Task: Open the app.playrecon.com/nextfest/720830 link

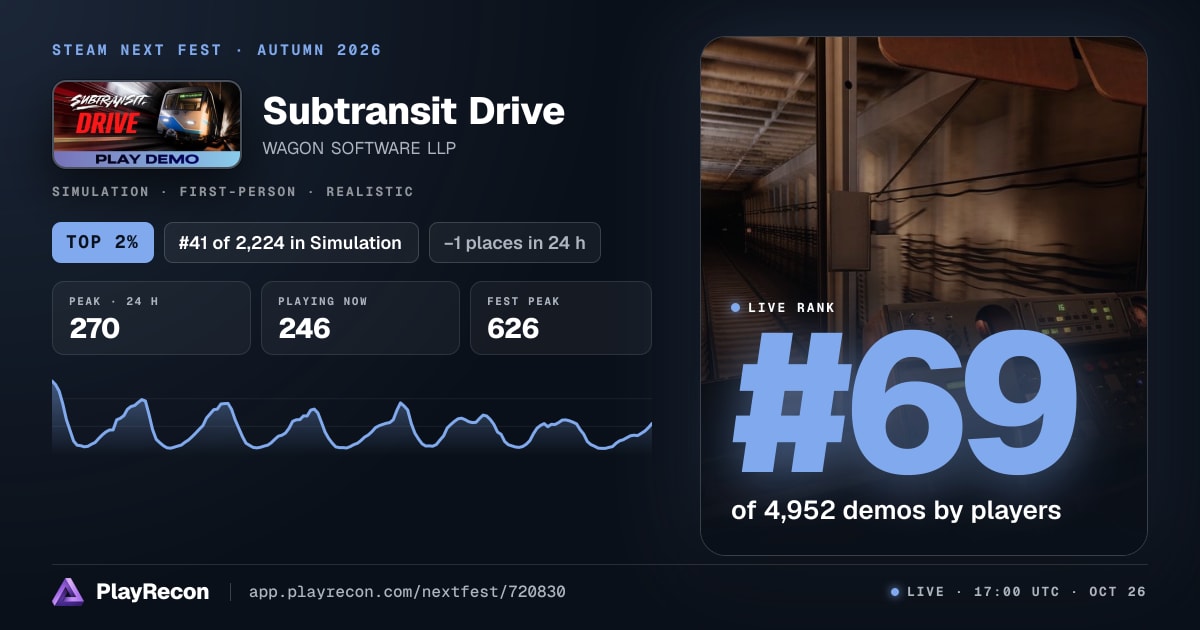Action: click(407, 592)
